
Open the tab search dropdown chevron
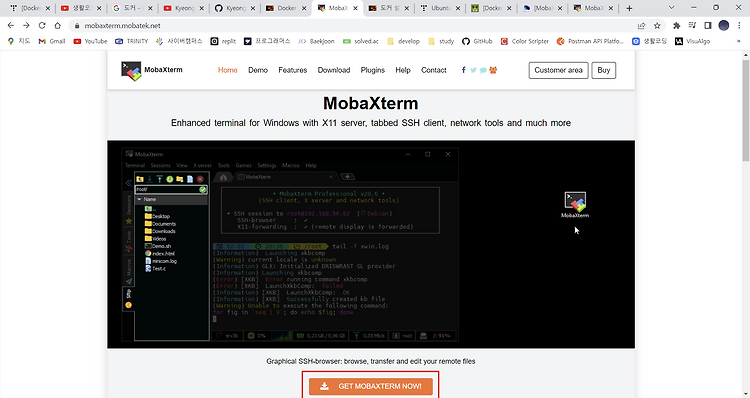point(671,8)
